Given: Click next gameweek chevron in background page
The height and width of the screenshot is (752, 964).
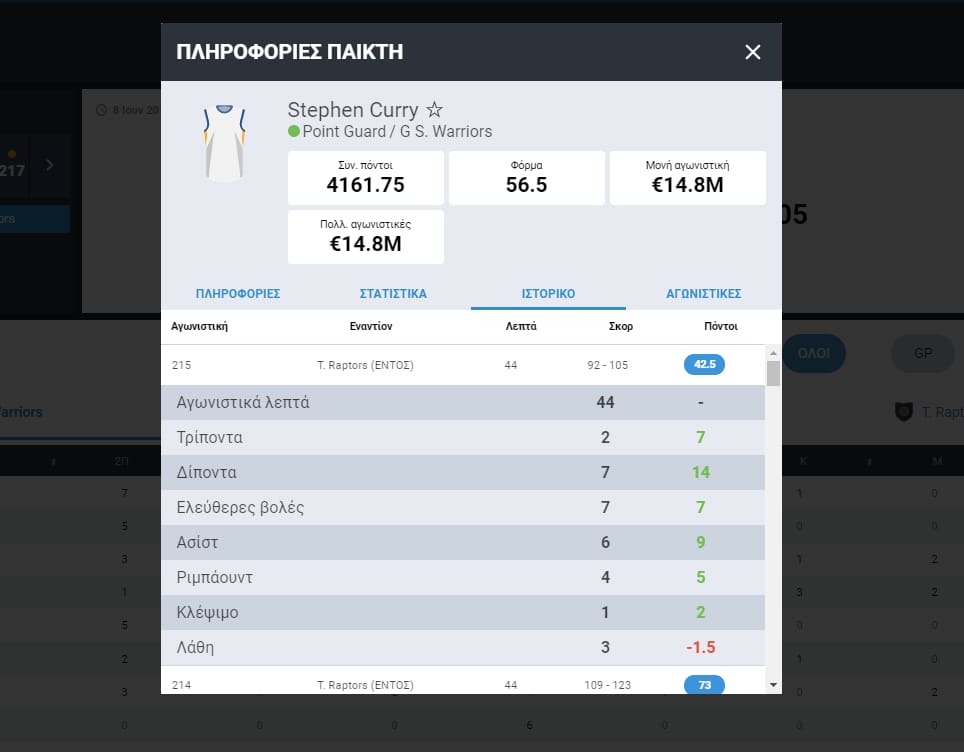Looking at the screenshot, I should click(50, 165).
